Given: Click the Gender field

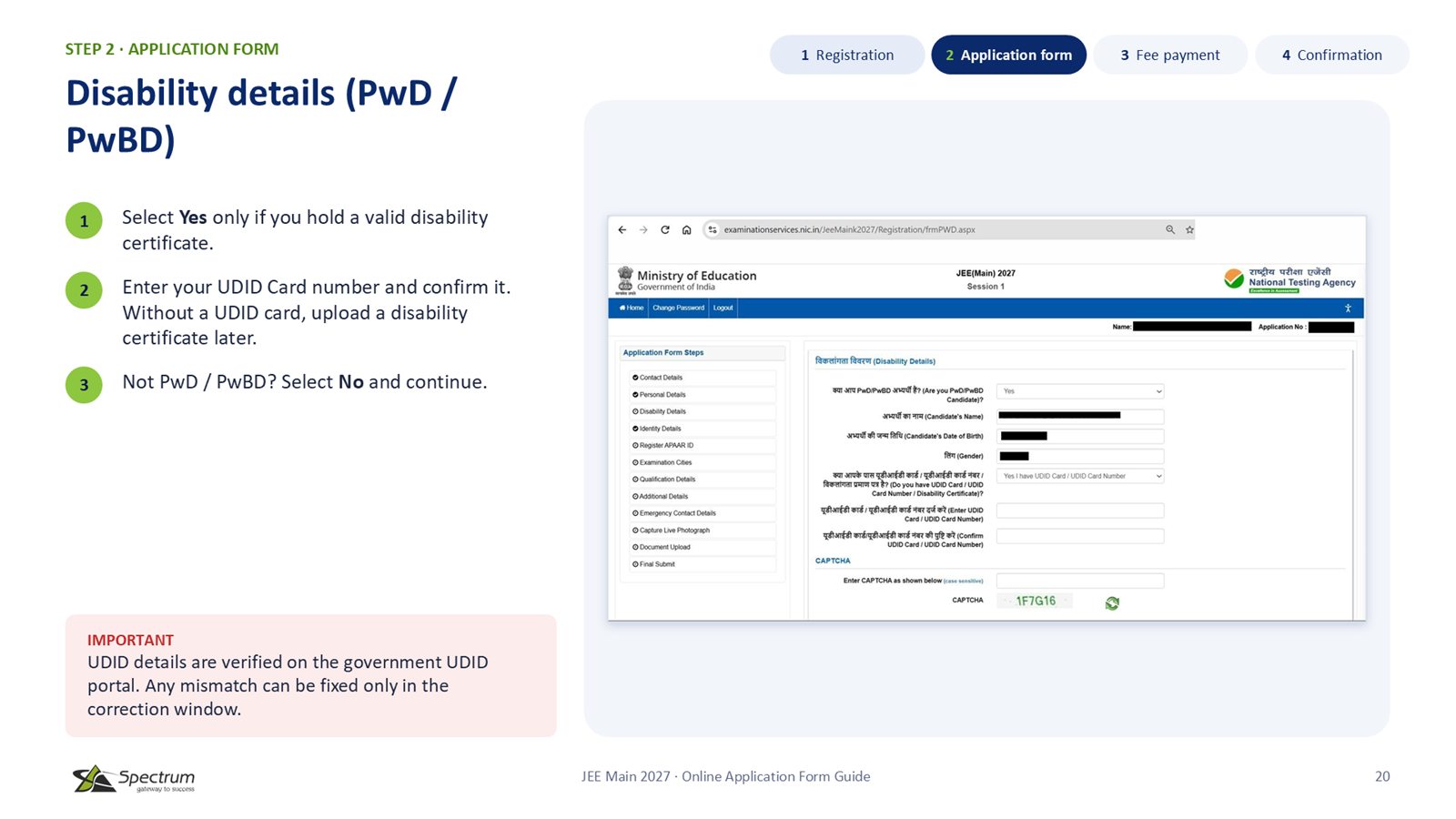Looking at the screenshot, I should coord(1080,456).
